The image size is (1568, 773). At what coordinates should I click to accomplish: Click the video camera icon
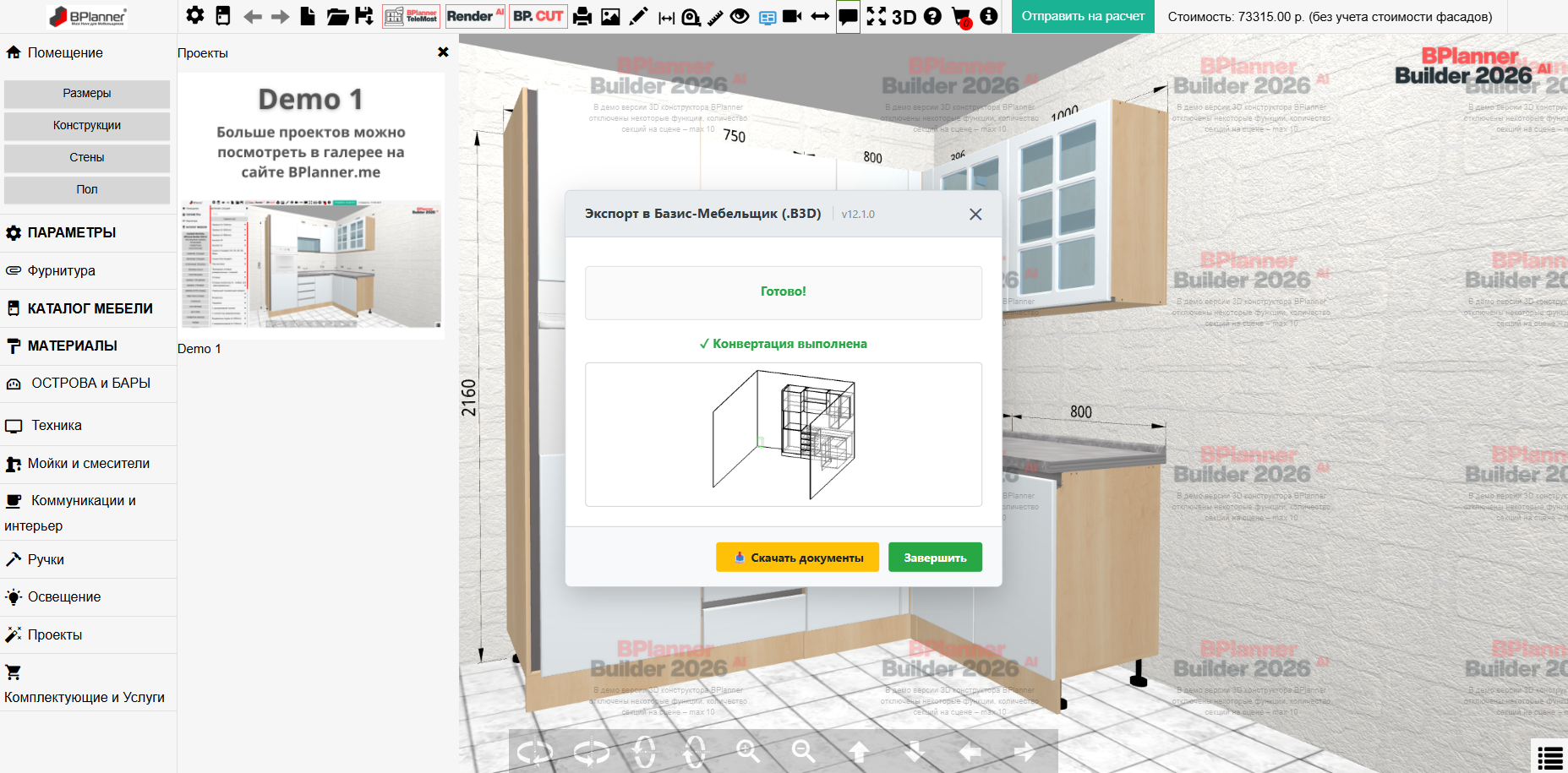tap(792, 16)
